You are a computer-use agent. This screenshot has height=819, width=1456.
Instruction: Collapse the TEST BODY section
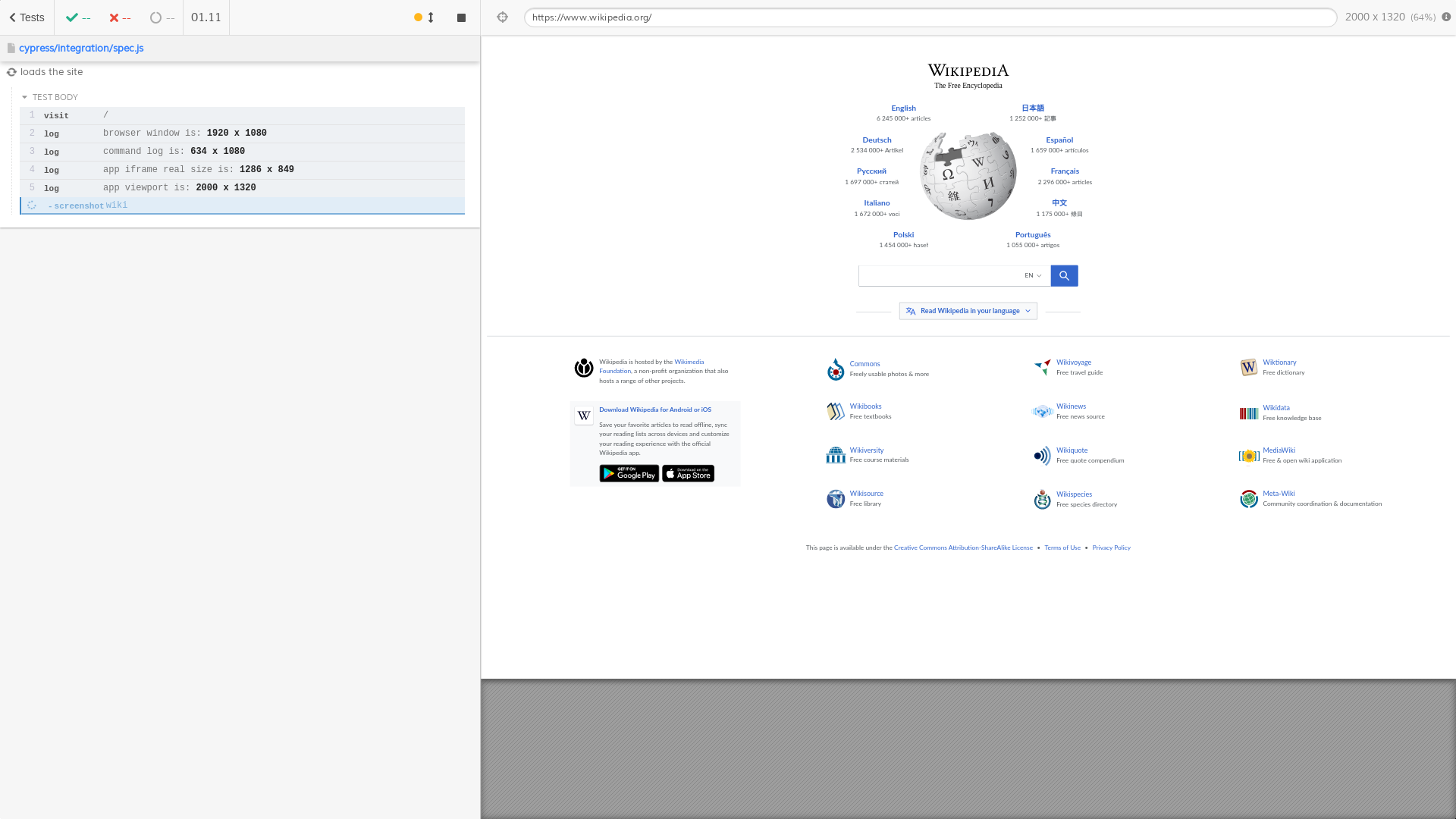click(x=25, y=97)
